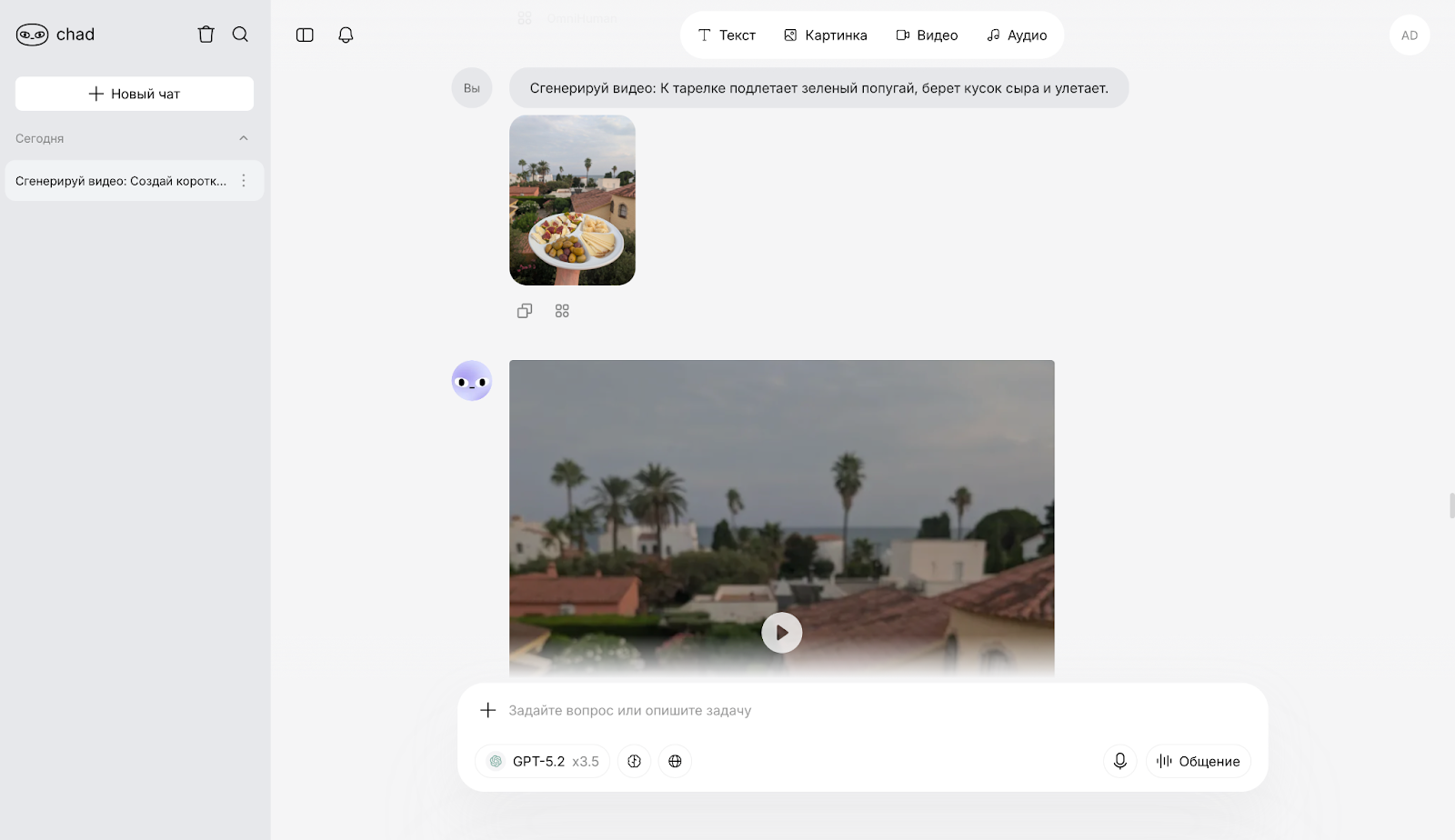Image resolution: width=1455 pixels, height=840 pixels.
Task: Click the trash icon in sidebar header
Action: [x=206, y=35]
